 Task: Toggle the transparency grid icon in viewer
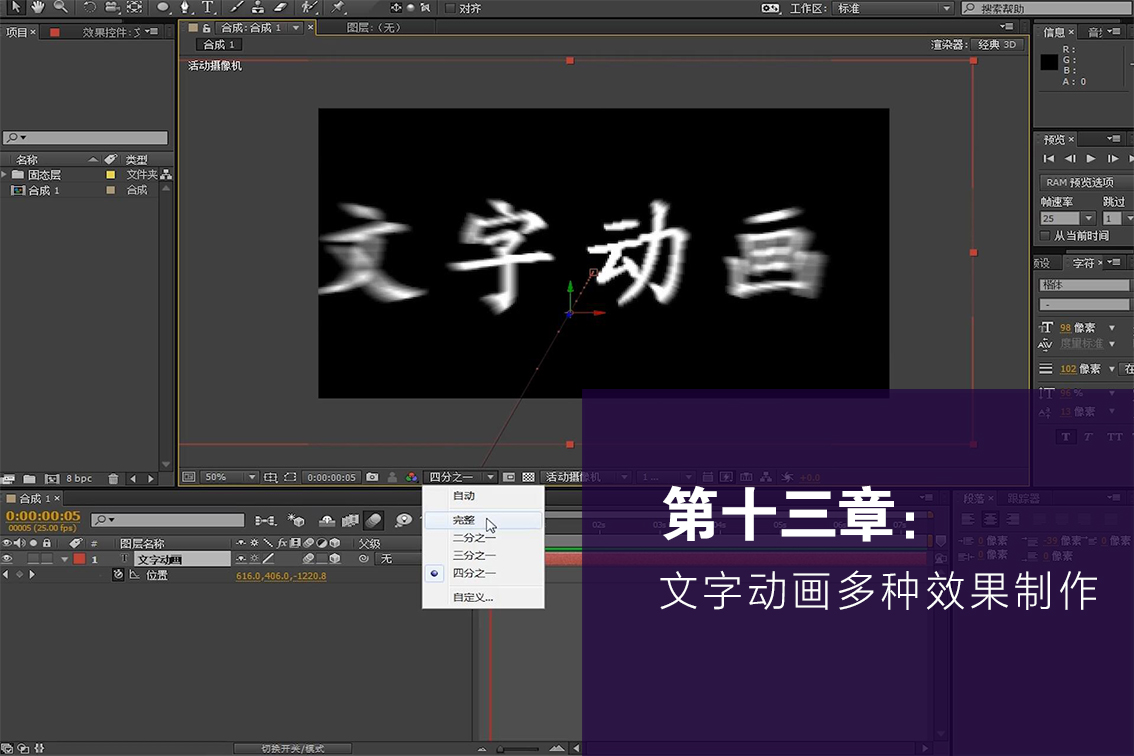coord(529,477)
